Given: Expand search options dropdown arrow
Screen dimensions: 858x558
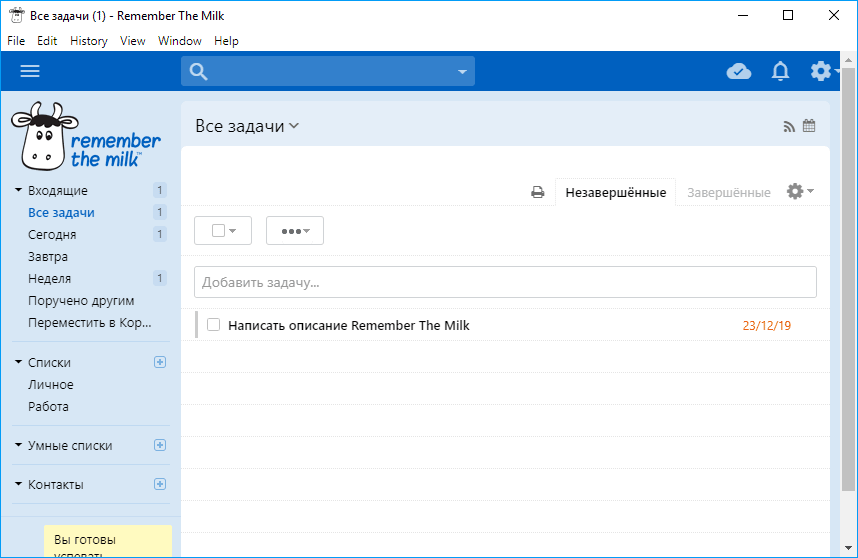Looking at the screenshot, I should click(x=462, y=72).
